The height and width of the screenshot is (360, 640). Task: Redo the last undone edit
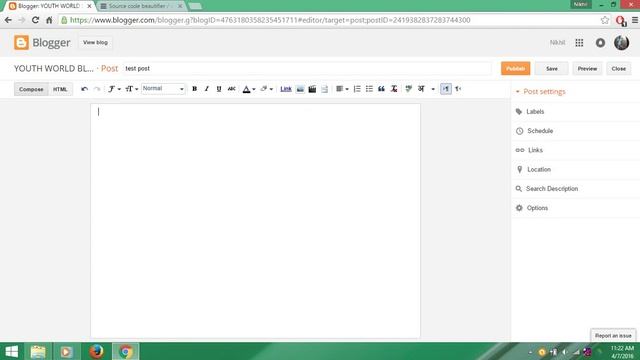pos(97,89)
